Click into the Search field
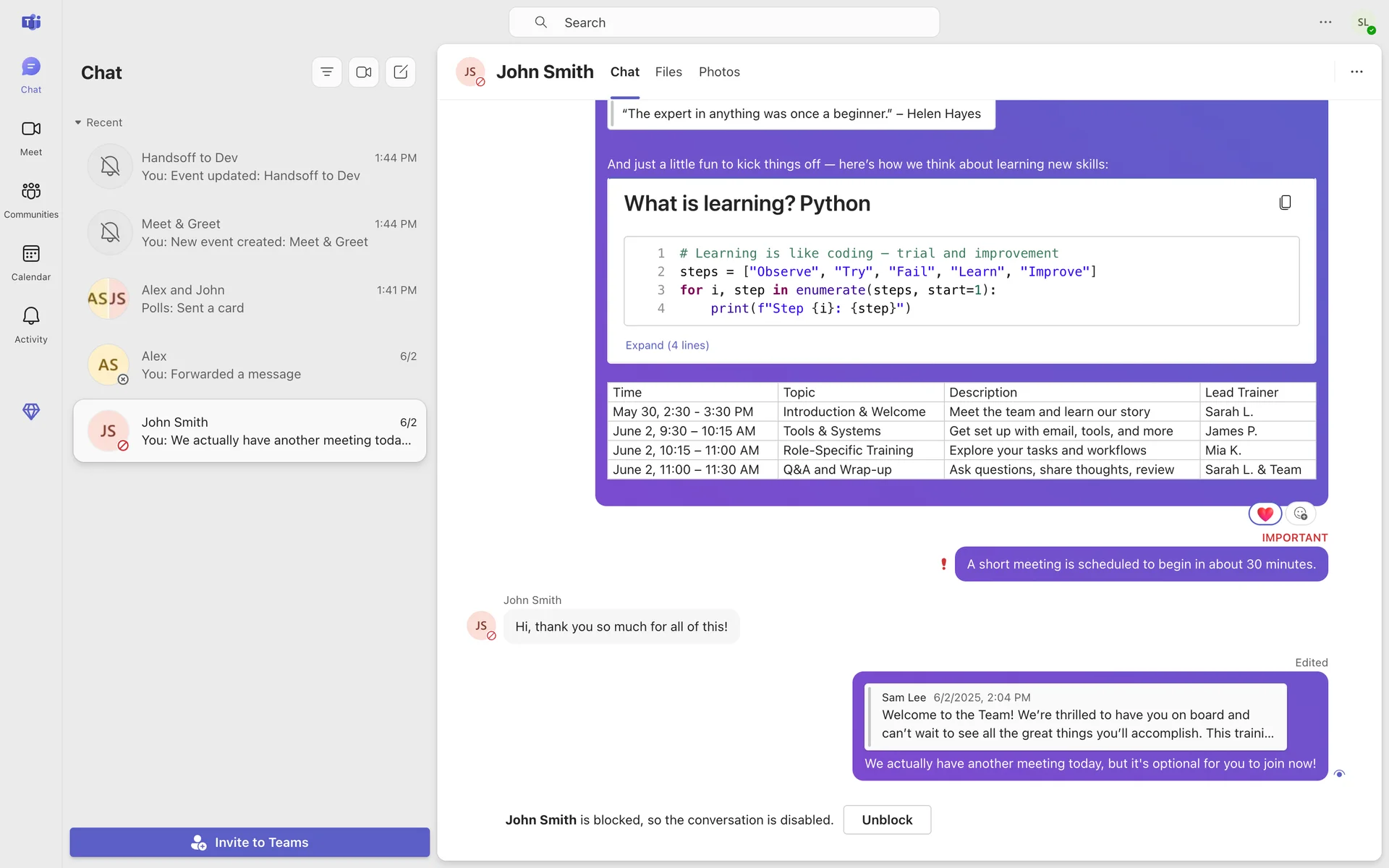Screen dimensions: 1389x868 coord(723,22)
